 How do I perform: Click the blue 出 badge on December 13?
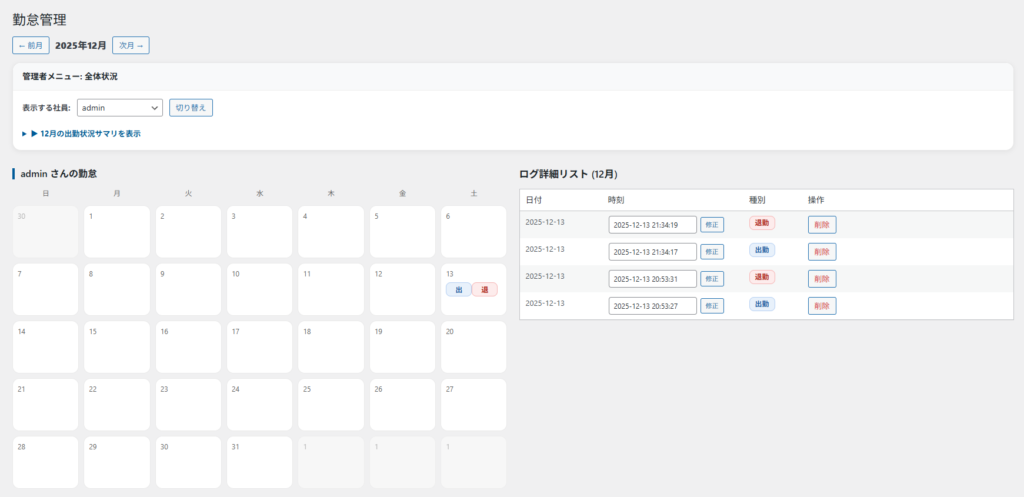pyautogui.click(x=458, y=290)
